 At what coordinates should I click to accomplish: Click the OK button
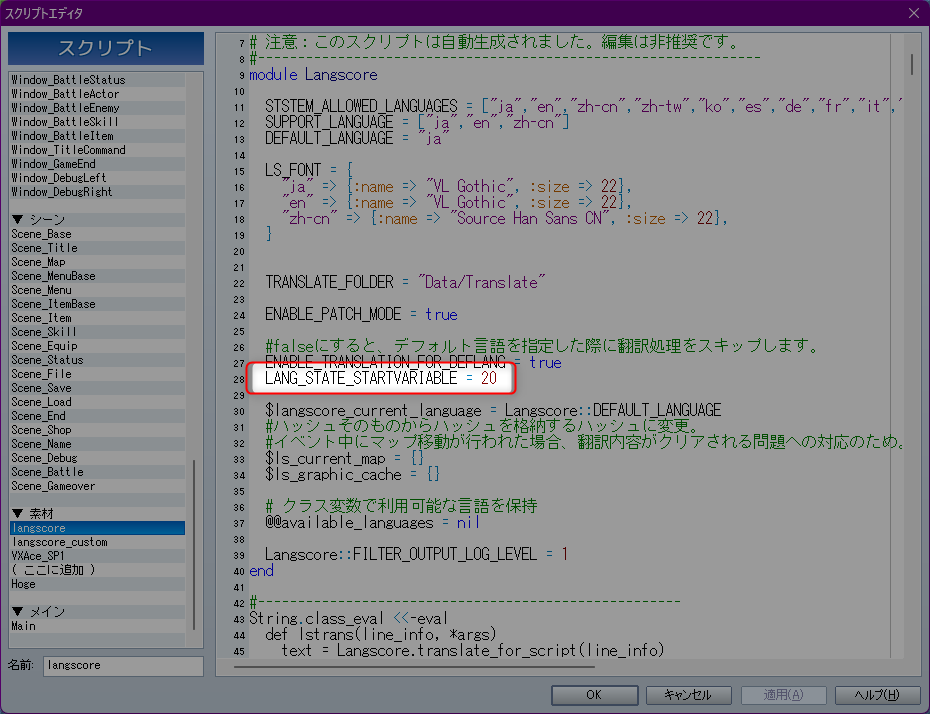(594, 694)
